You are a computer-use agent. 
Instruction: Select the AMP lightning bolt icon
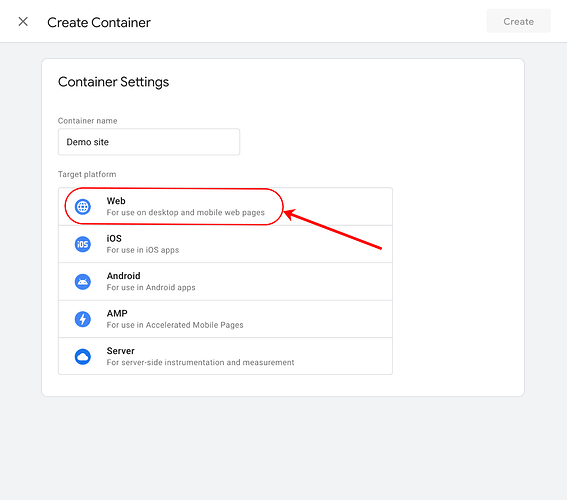pos(83,319)
